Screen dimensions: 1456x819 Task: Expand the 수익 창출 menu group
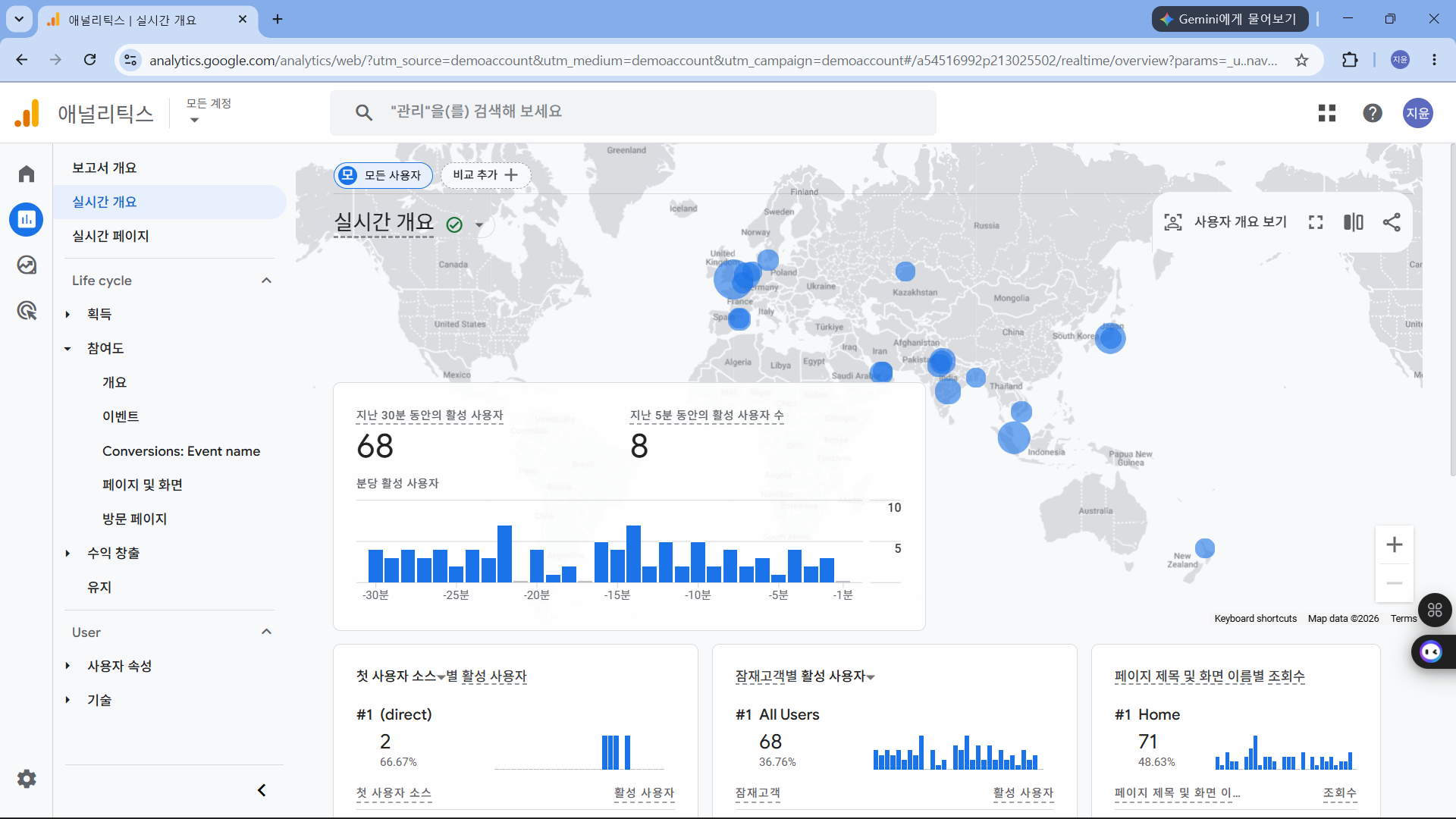(x=67, y=554)
